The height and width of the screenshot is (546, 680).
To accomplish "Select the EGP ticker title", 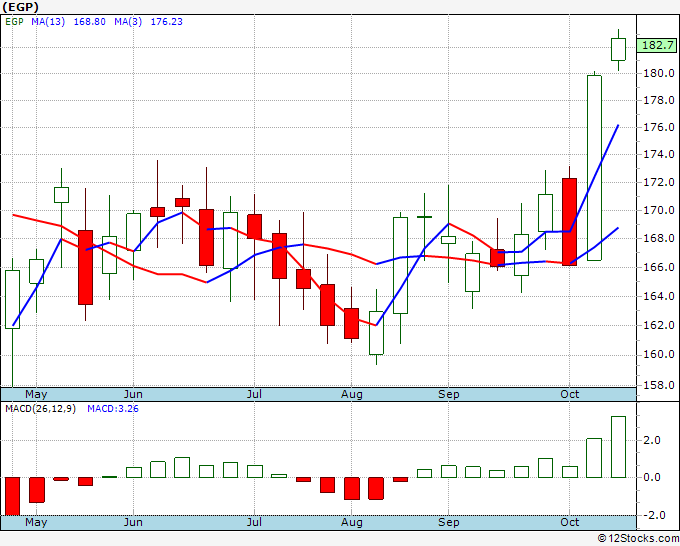I will [x=20, y=7].
